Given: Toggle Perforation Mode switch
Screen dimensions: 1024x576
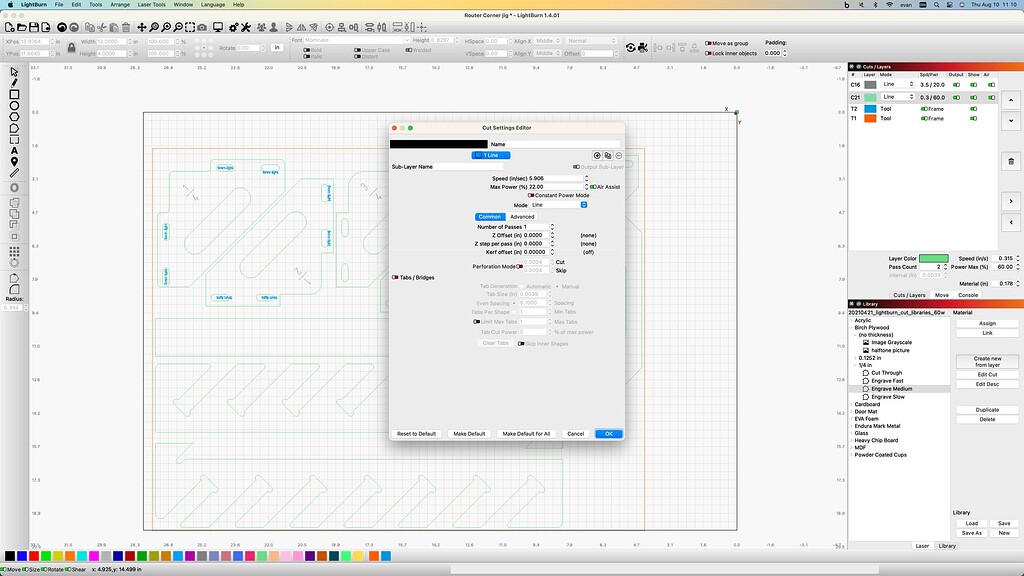Looking at the screenshot, I should coord(519,266).
